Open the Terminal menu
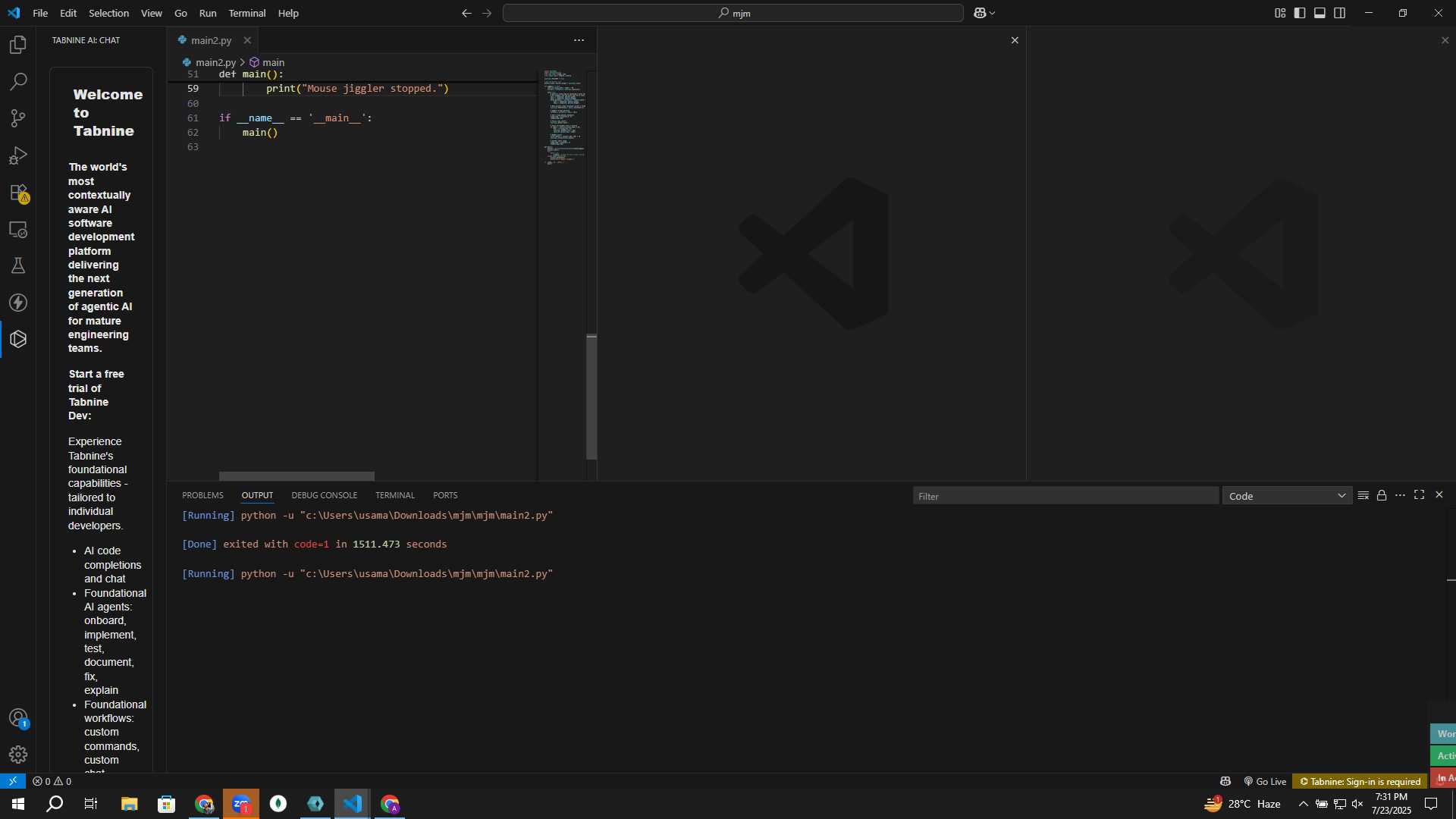This screenshot has height=819, width=1456. coord(247,13)
